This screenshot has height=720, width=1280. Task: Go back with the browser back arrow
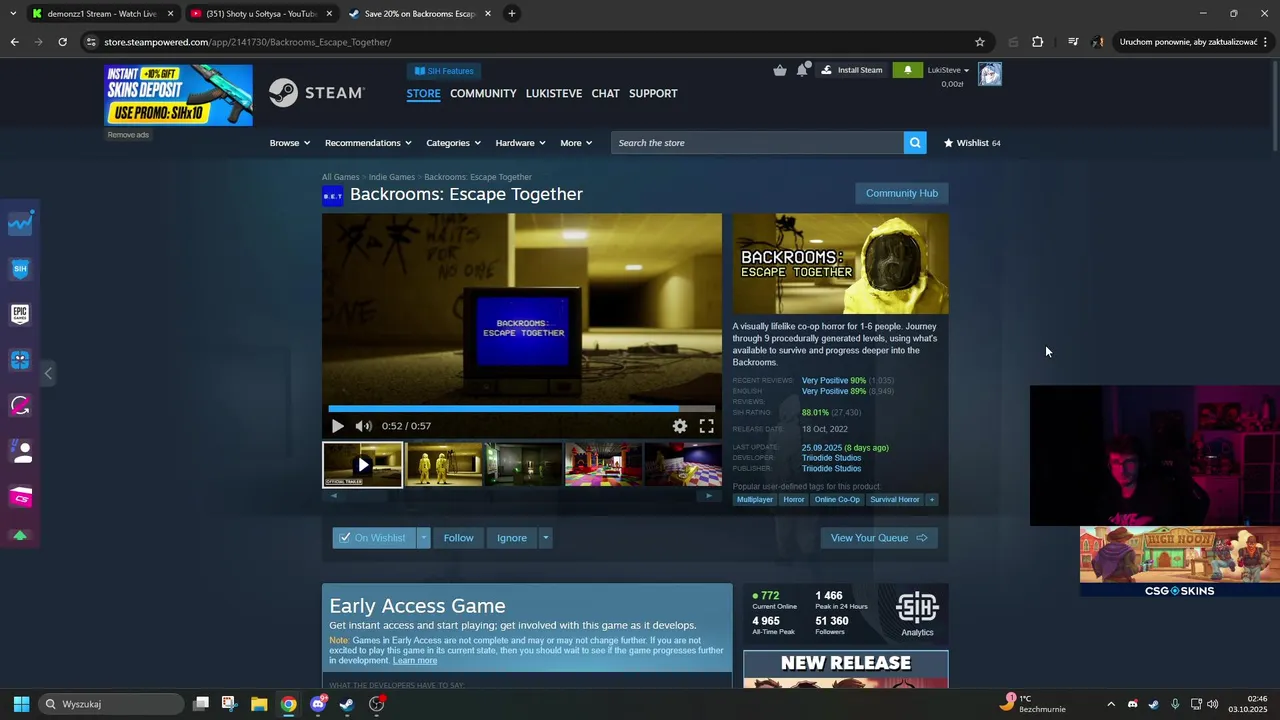pyautogui.click(x=14, y=42)
